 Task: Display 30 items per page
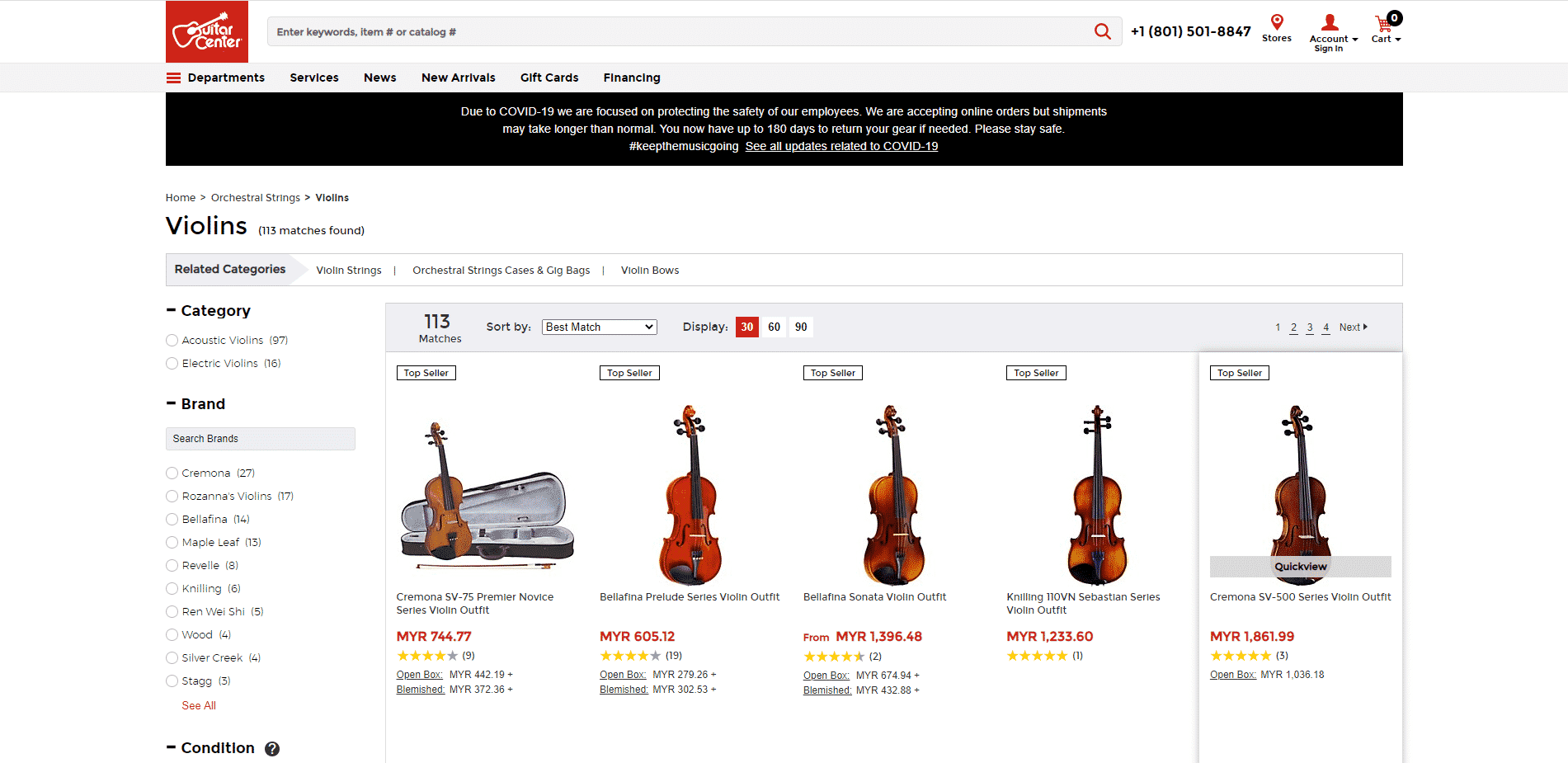[x=747, y=327]
